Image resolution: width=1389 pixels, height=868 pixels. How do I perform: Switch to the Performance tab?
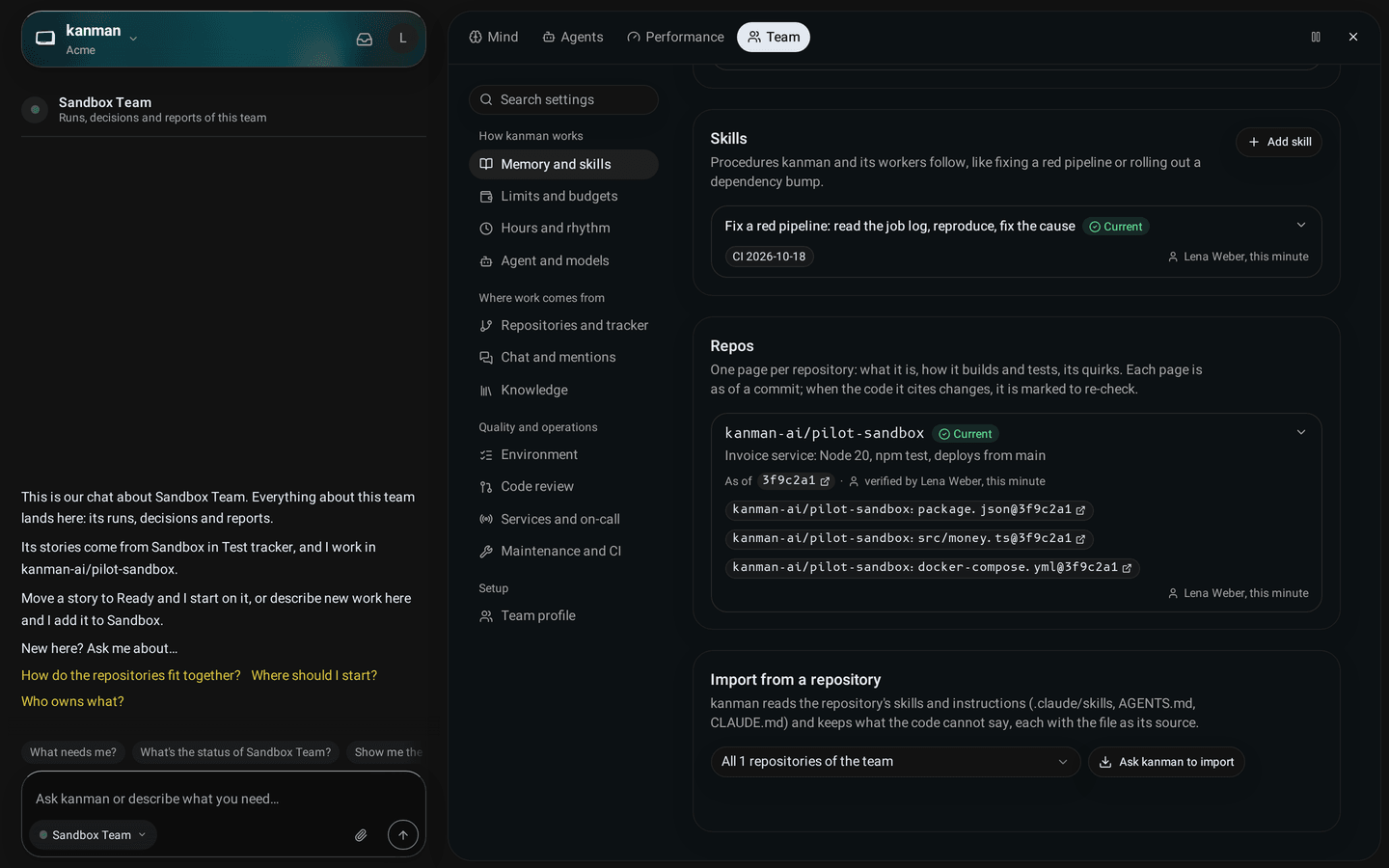(675, 37)
